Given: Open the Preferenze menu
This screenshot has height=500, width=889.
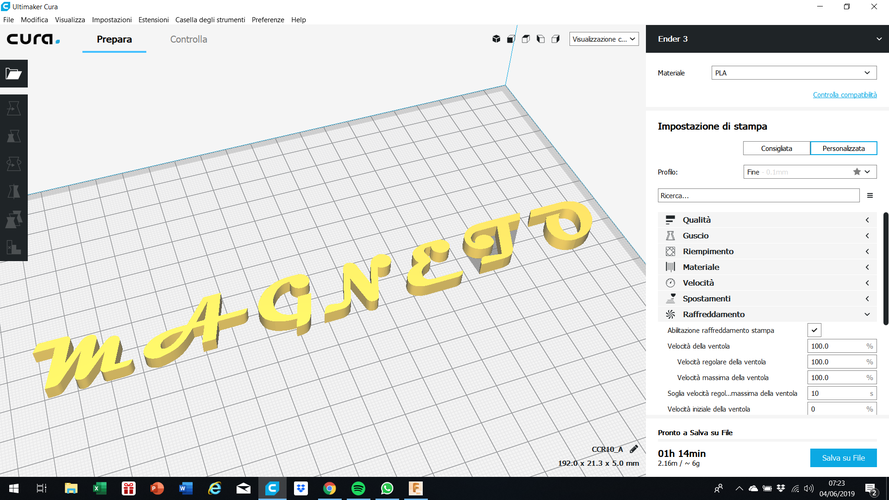Looking at the screenshot, I should coord(268,19).
